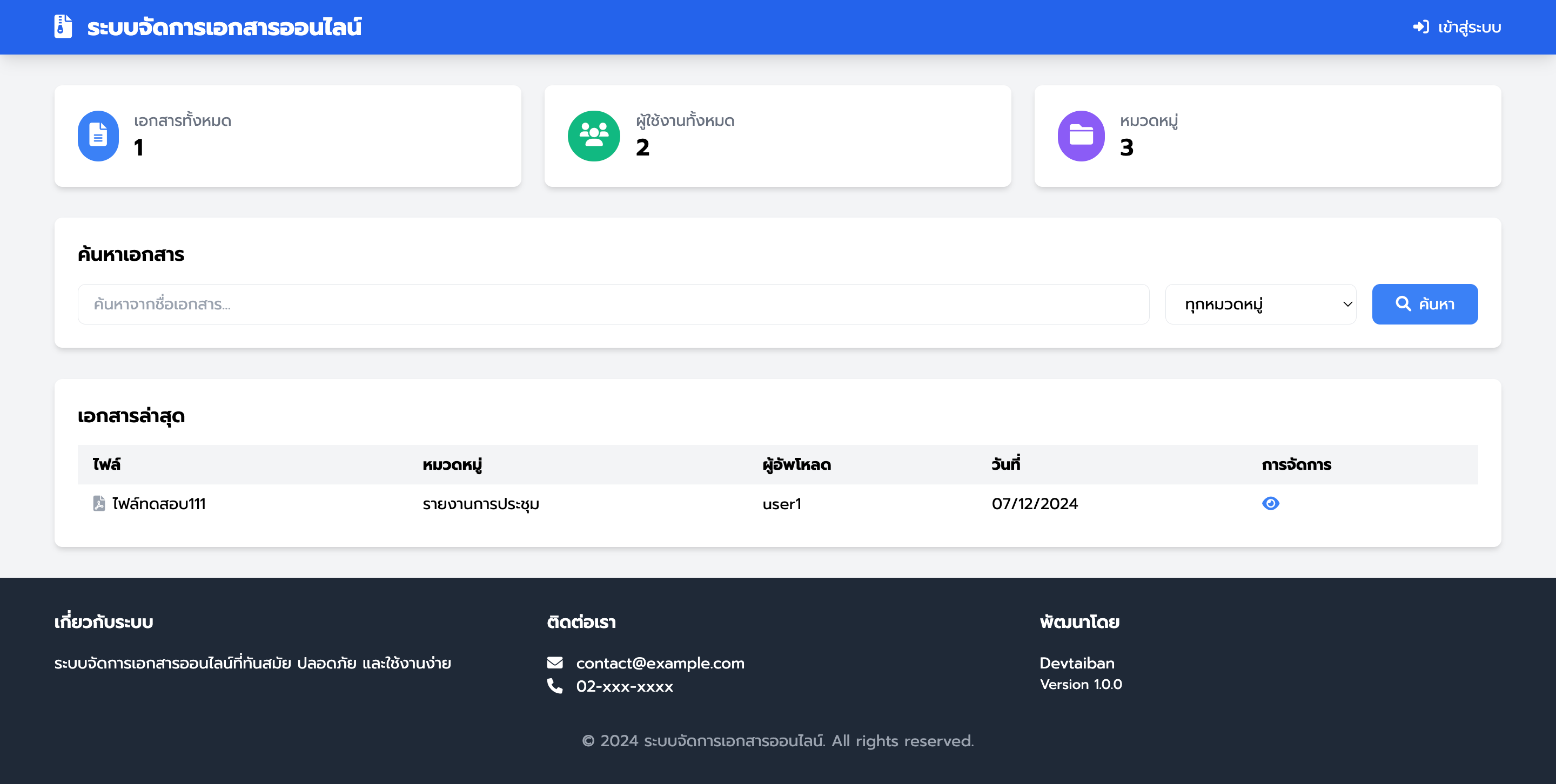Viewport: 1556px width, 784px height.
Task: Click the หมวดหมู่ table column header
Action: (452, 464)
